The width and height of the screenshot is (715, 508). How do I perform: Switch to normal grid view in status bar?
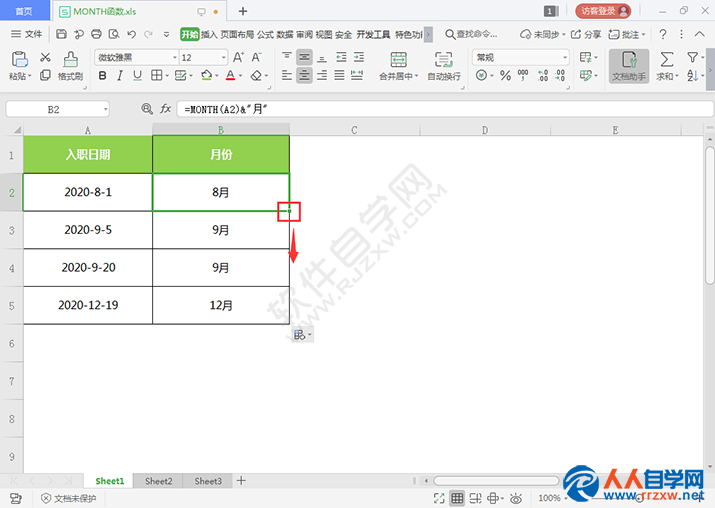click(x=457, y=498)
